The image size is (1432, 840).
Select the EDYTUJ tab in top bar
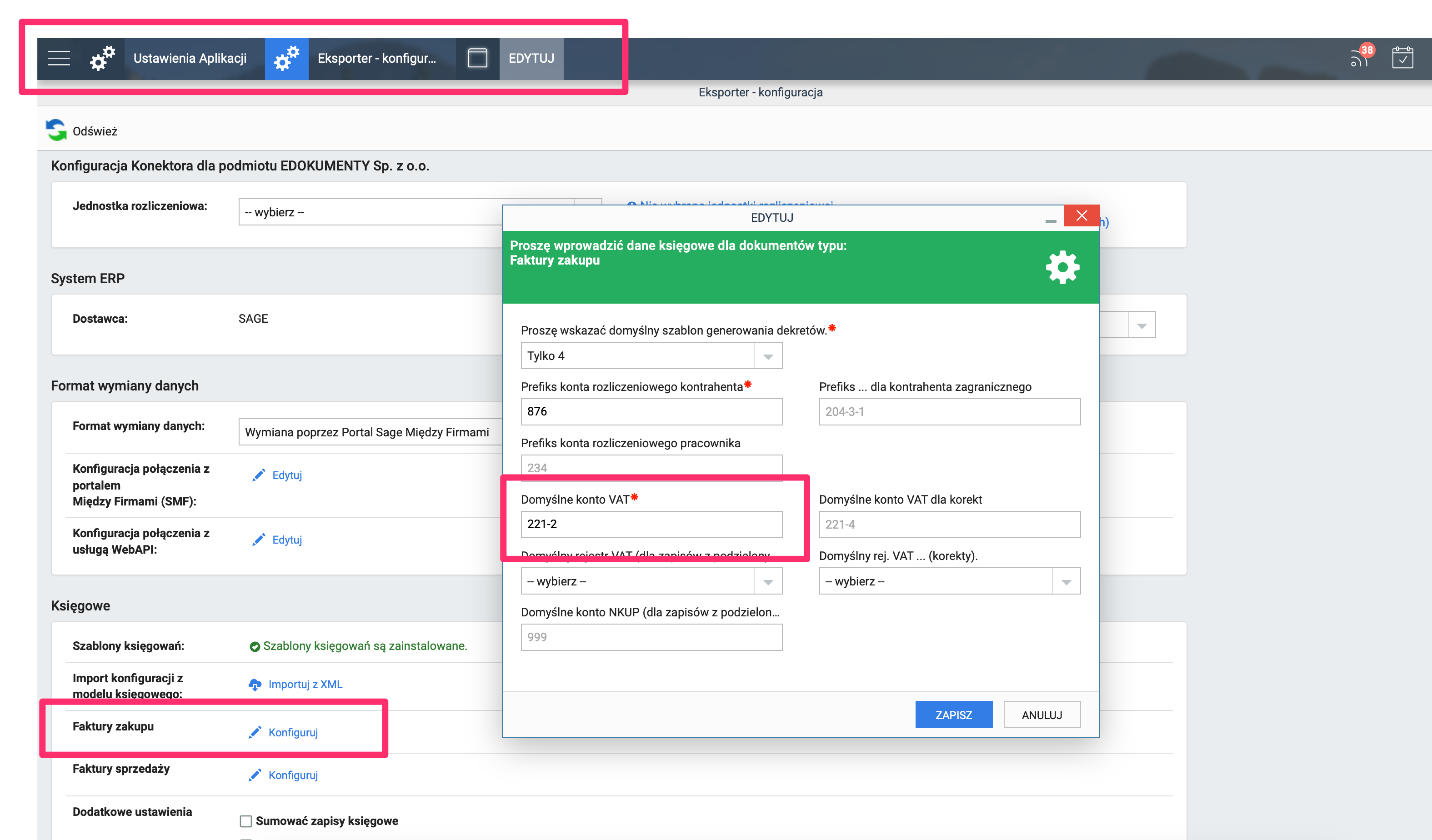(x=531, y=58)
